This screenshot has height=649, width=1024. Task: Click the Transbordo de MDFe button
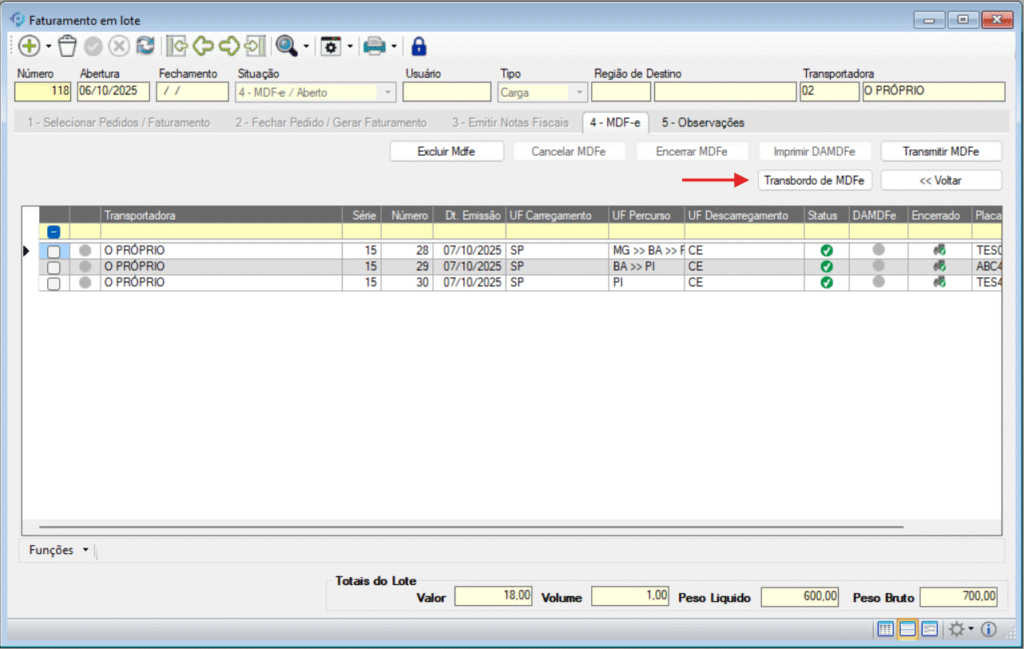coord(814,180)
